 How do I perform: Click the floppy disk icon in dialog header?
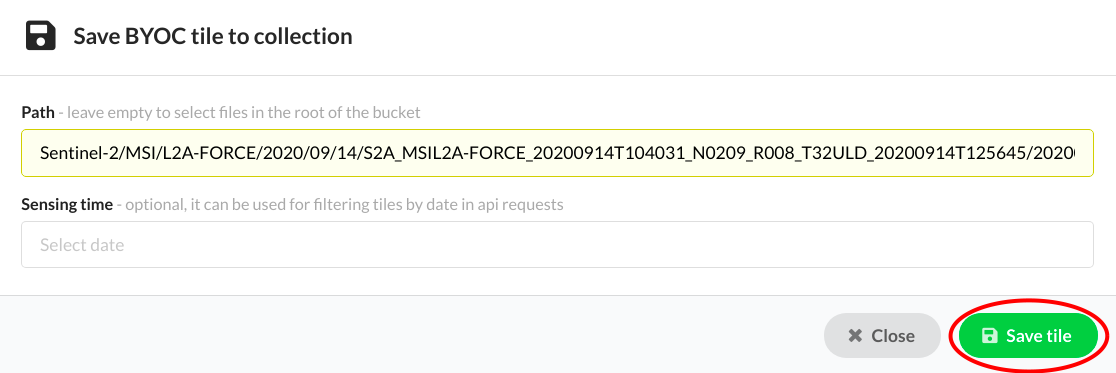click(x=41, y=36)
